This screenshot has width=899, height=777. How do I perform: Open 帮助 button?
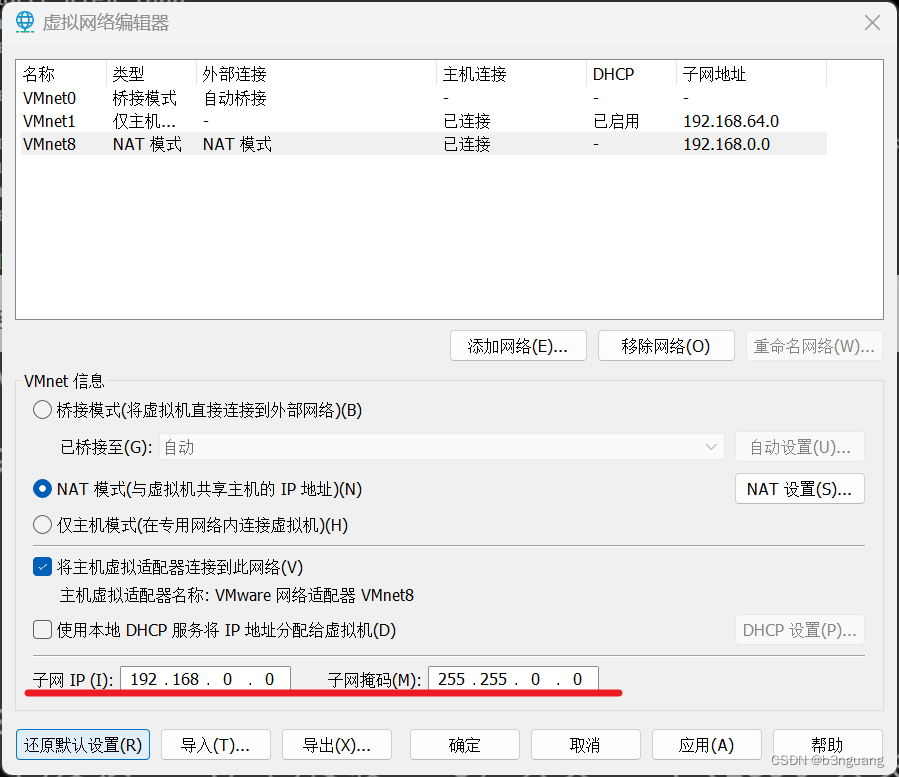[828, 745]
